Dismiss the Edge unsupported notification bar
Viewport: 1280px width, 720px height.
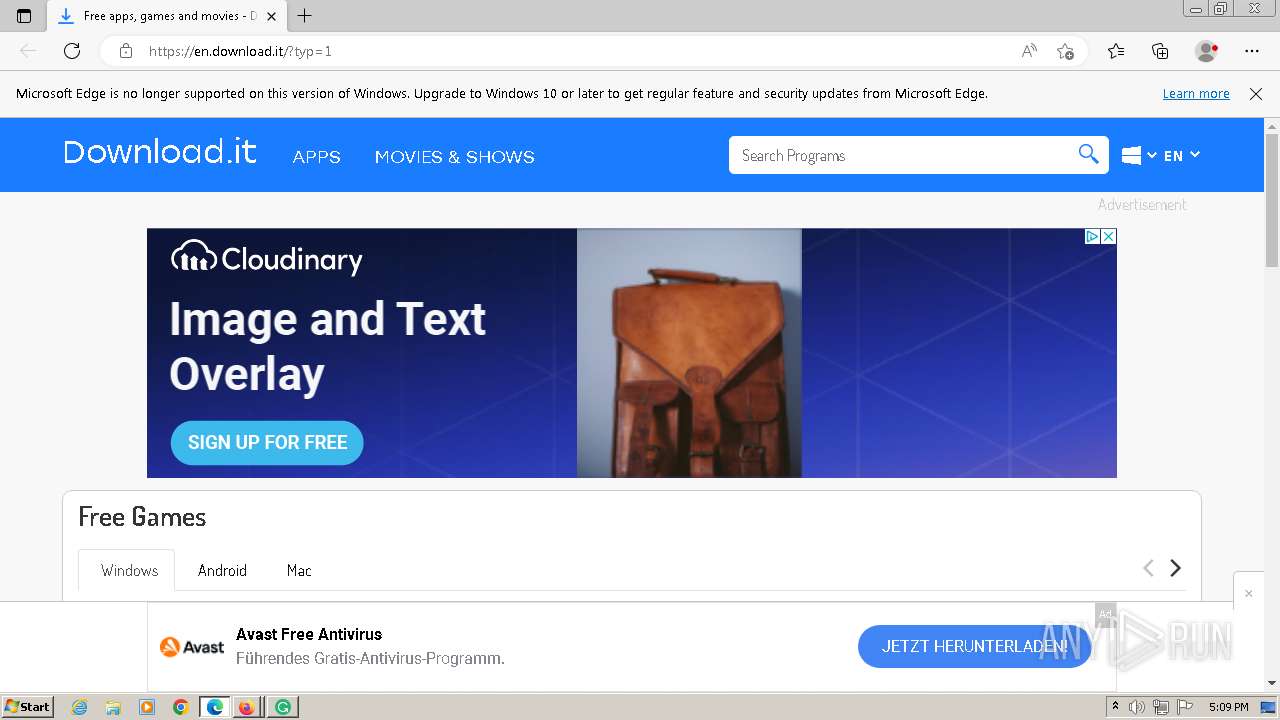1256,93
